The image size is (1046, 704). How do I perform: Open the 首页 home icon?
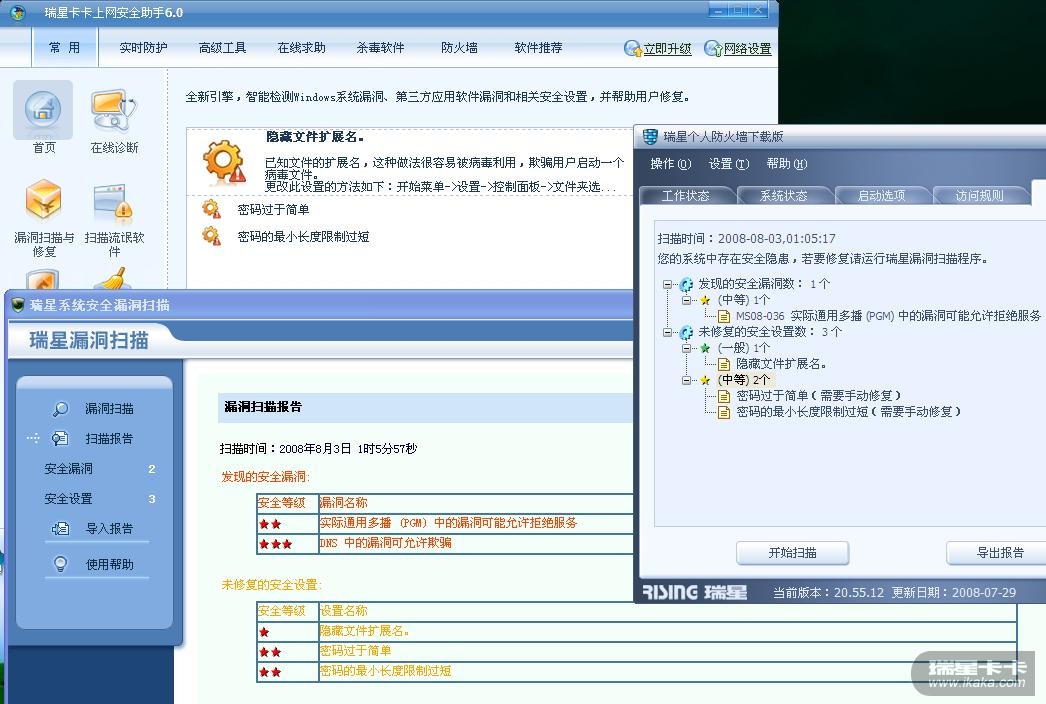(x=43, y=109)
